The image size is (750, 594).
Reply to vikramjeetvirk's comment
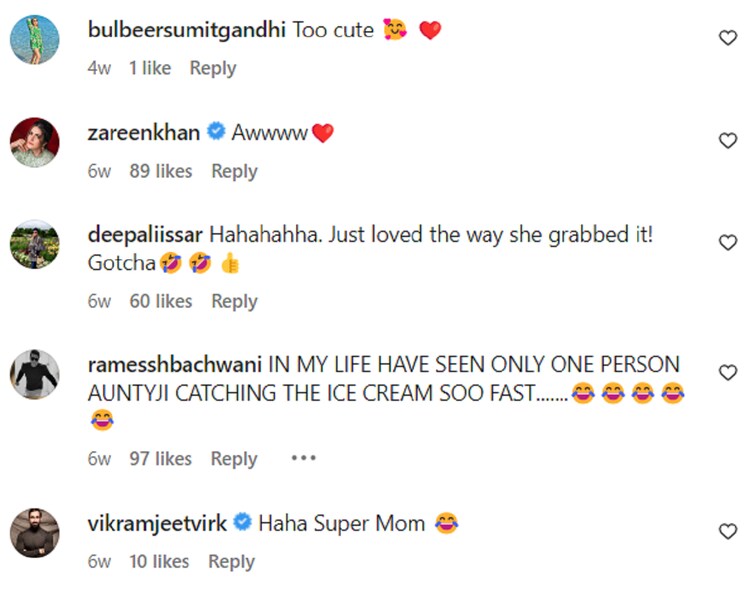(231, 562)
